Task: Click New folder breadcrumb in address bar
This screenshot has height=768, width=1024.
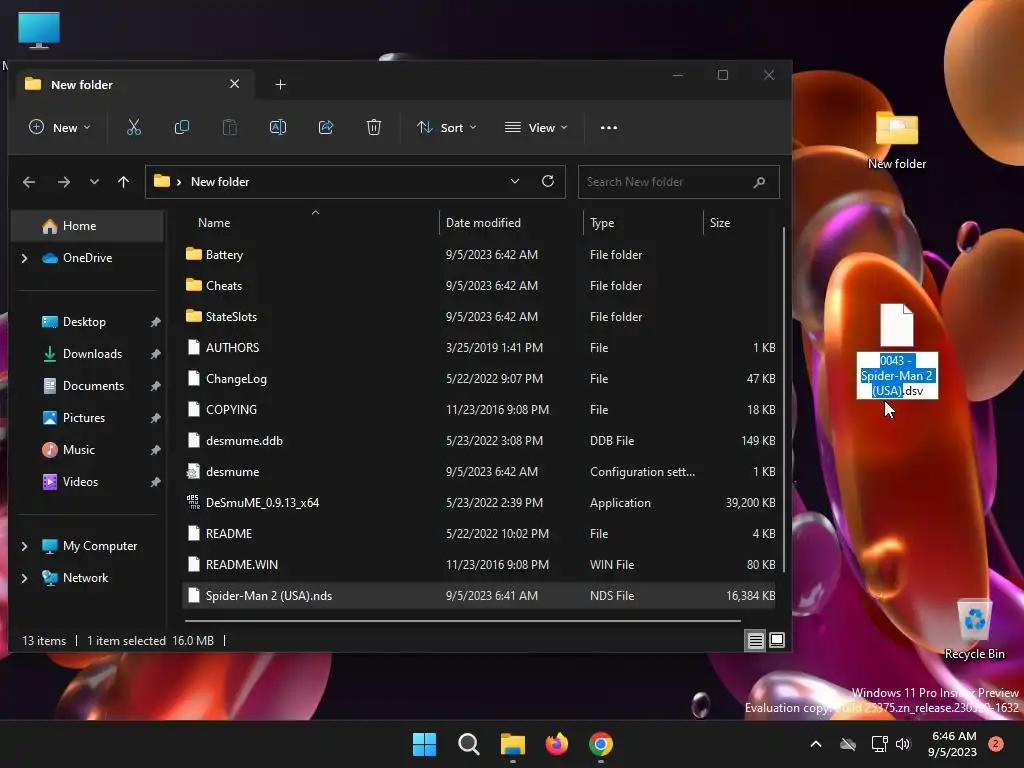Action: click(x=220, y=182)
